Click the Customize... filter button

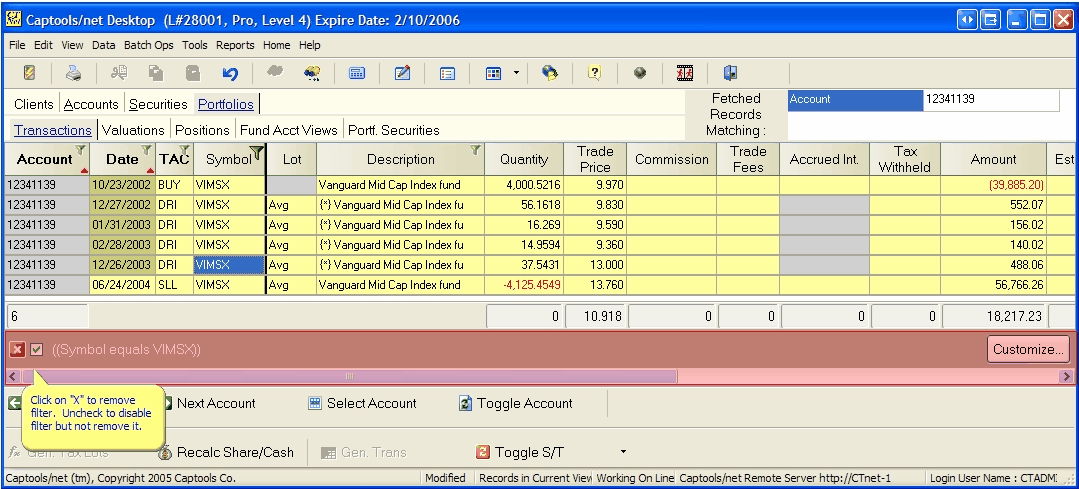point(1028,349)
